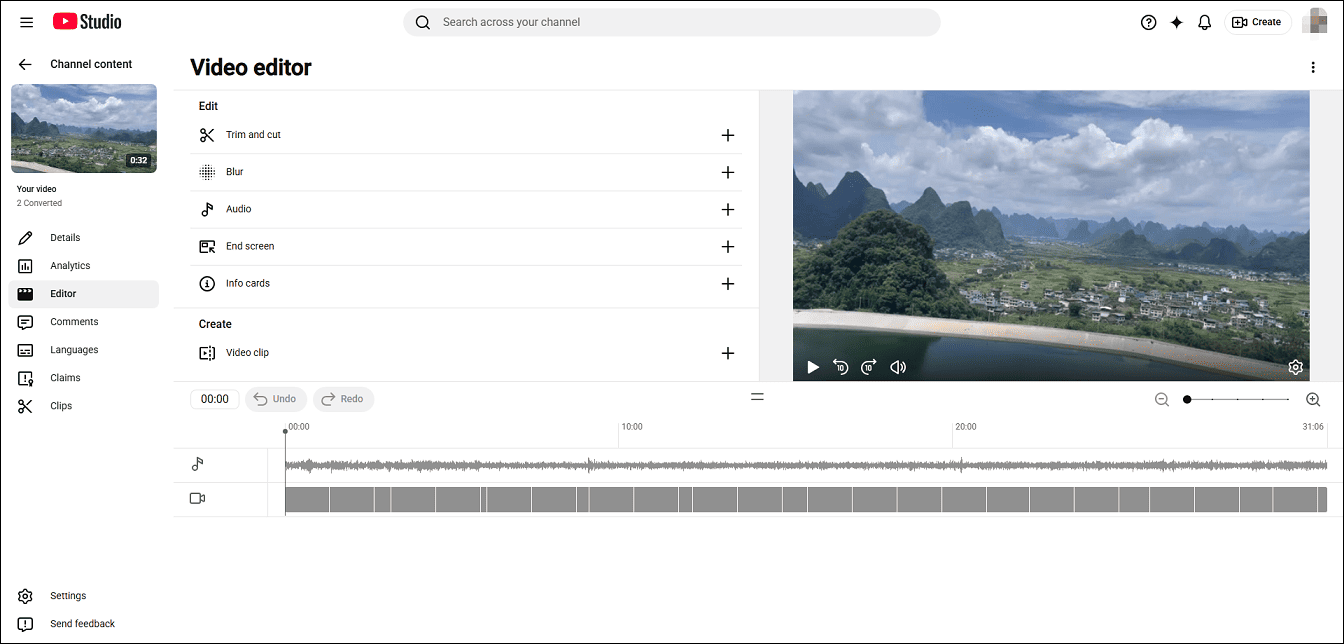Screen dimensions: 1344x644
Task: Open Languages in the sidebar
Action: point(84,350)
